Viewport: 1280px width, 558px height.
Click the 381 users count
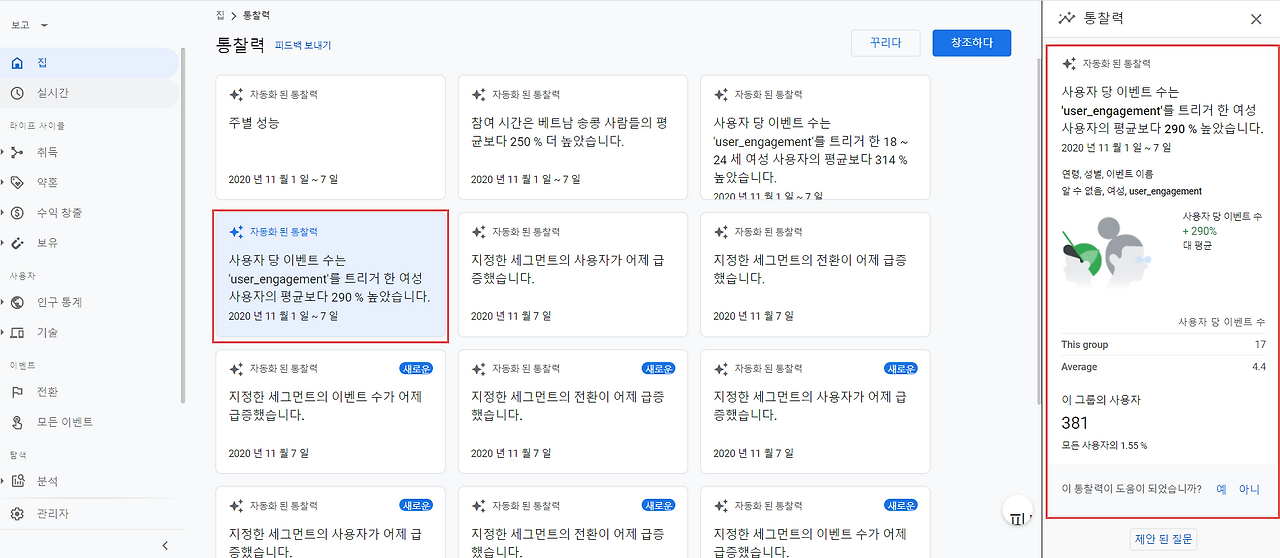[x=1074, y=423]
